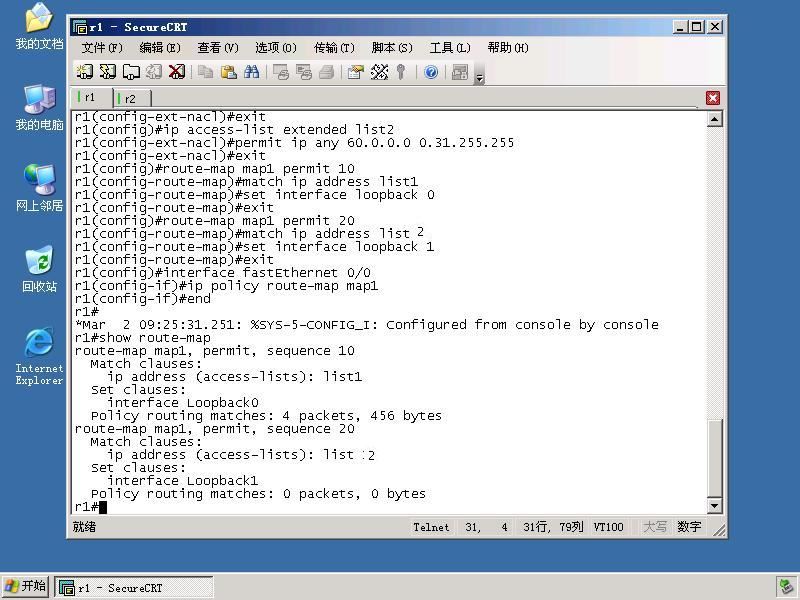Screen dimensions: 800x600
Task: Open the 传输(T) menu
Action: click(334, 48)
